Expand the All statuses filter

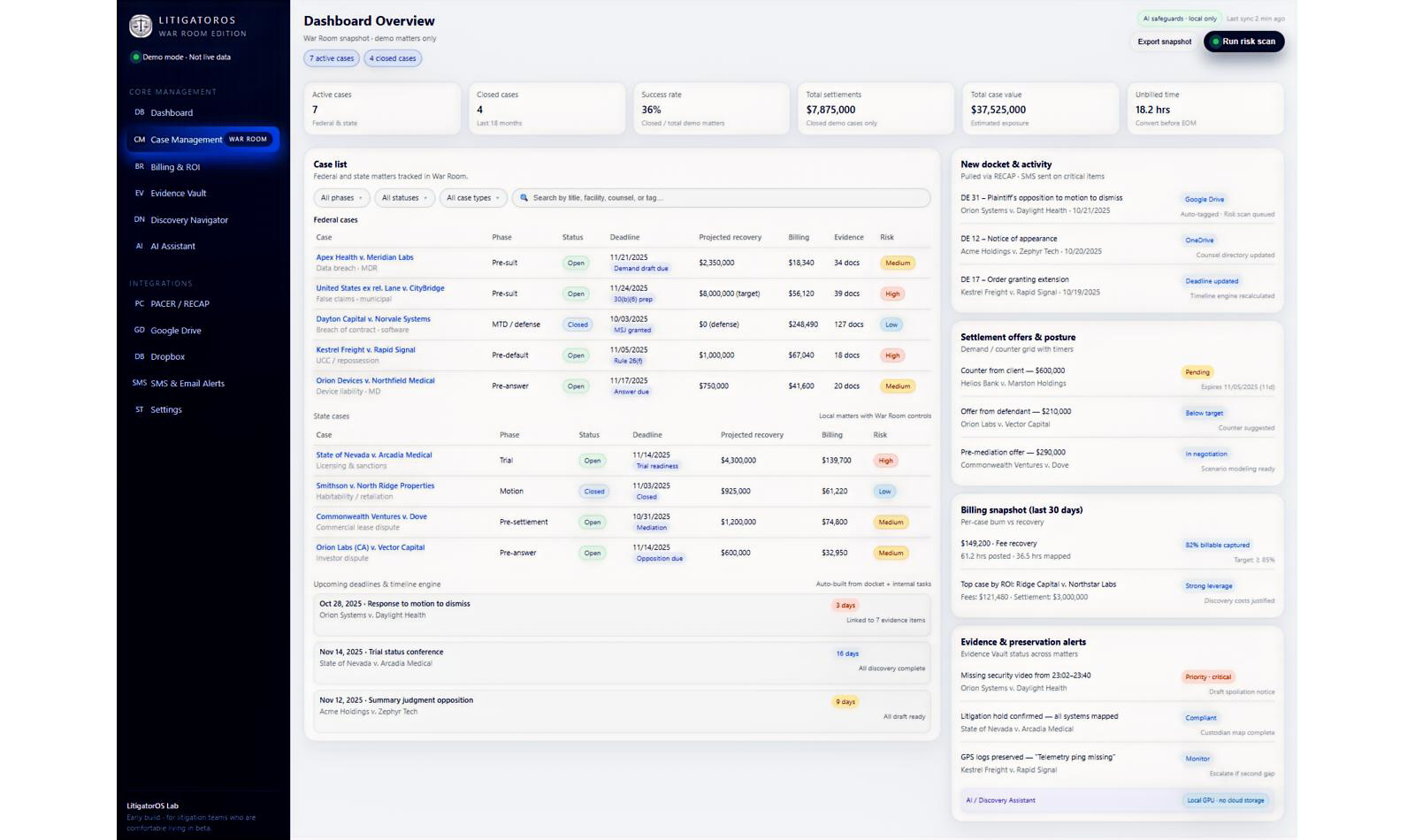[404, 197]
